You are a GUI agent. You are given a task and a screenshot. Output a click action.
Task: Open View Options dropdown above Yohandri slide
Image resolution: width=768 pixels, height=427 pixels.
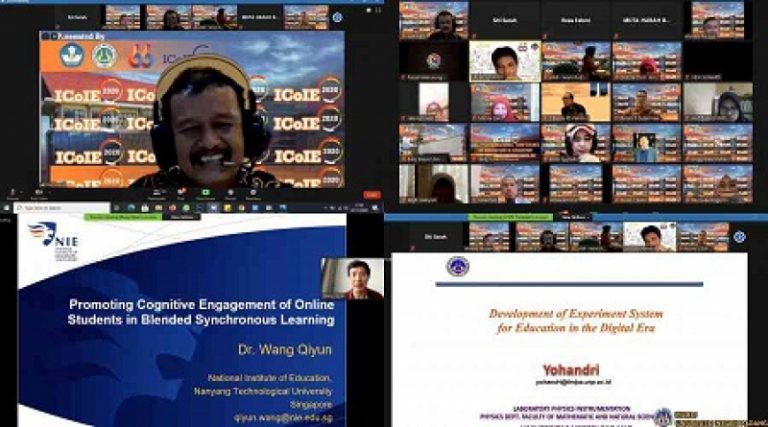click(x=574, y=217)
